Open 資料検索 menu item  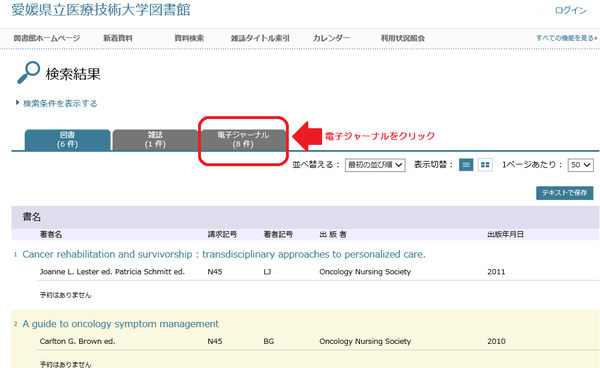point(189,38)
